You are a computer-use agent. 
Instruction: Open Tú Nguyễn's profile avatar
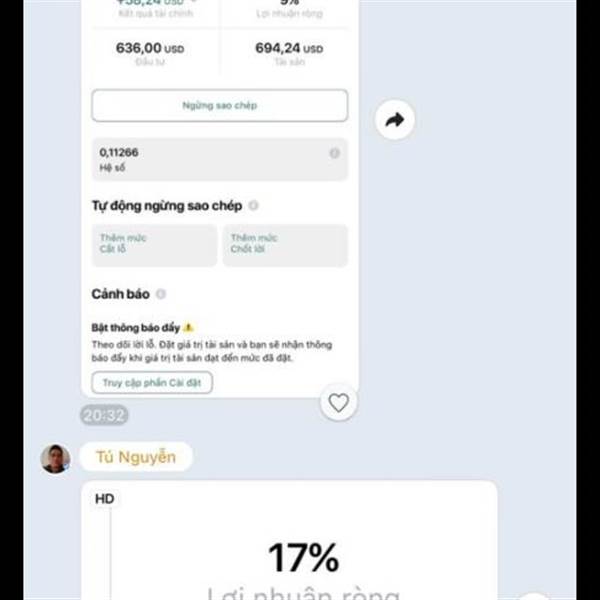point(55,458)
